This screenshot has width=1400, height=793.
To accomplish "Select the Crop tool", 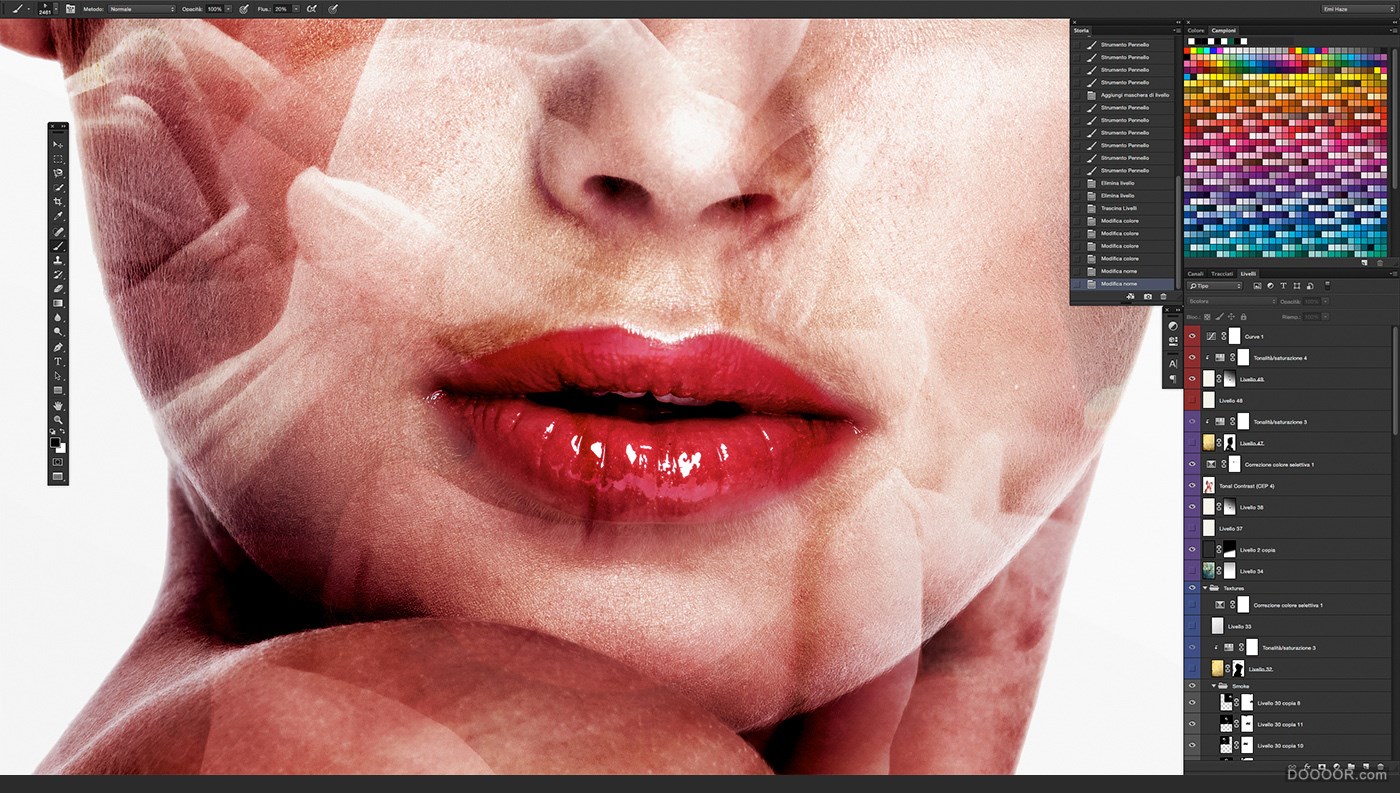I will 58,202.
